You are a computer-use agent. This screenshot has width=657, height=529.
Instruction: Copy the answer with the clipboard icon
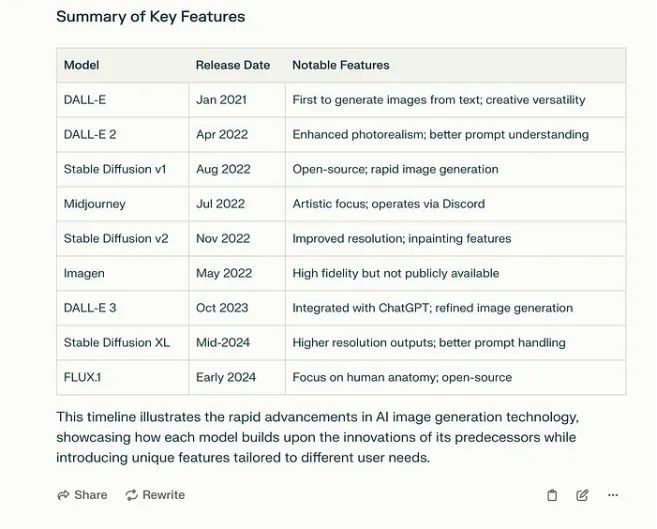tap(552, 495)
